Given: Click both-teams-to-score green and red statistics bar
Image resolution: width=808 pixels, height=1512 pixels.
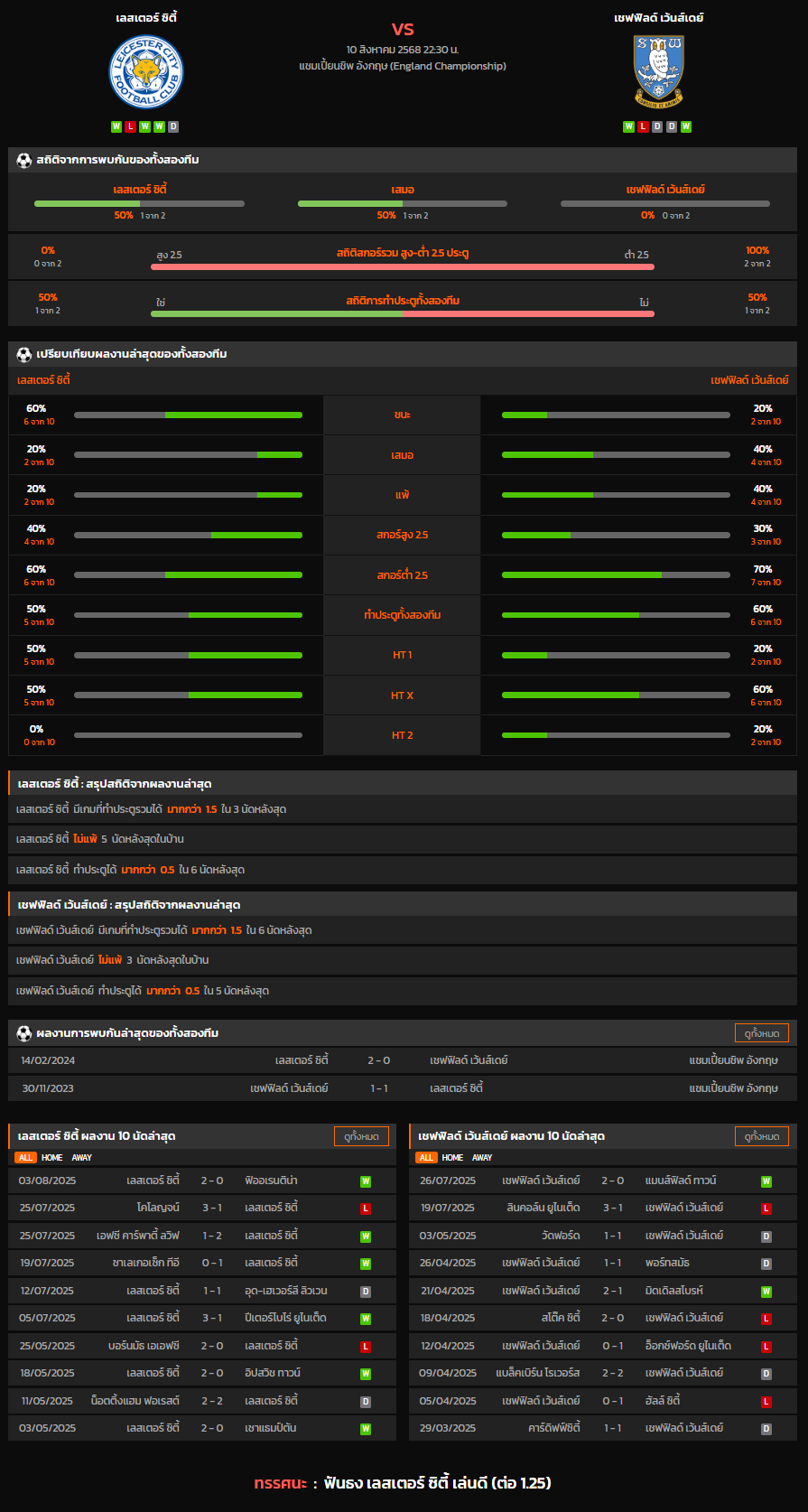Looking at the screenshot, I should pyautogui.click(x=403, y=313).
